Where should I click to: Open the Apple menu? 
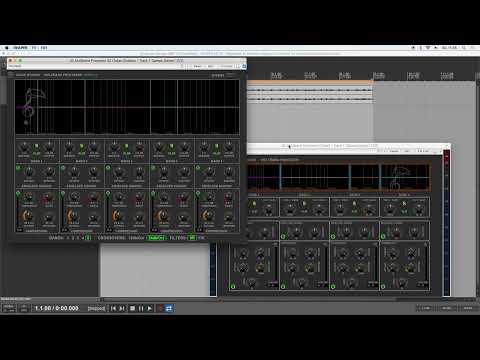pos(6,48)
